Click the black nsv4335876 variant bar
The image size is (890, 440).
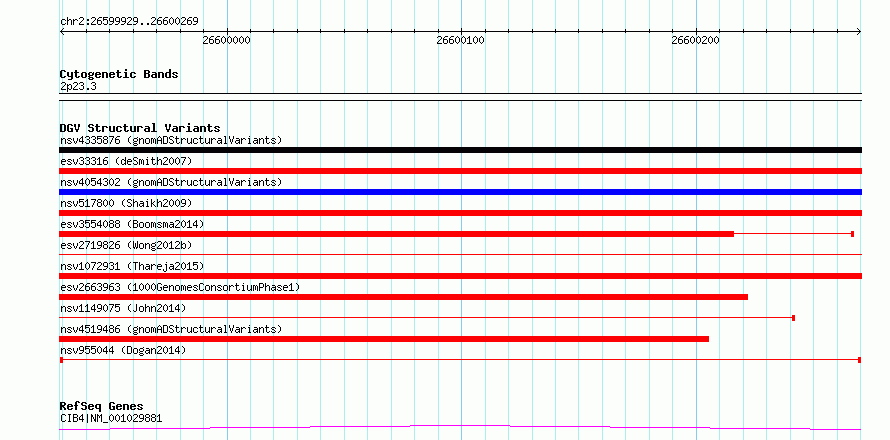[460, 150]
